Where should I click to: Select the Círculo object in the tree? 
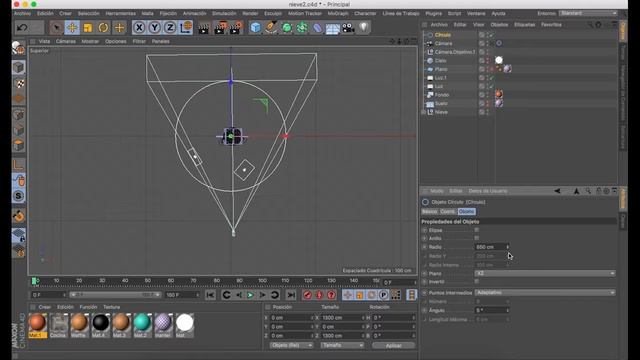[x=443, y=35]
